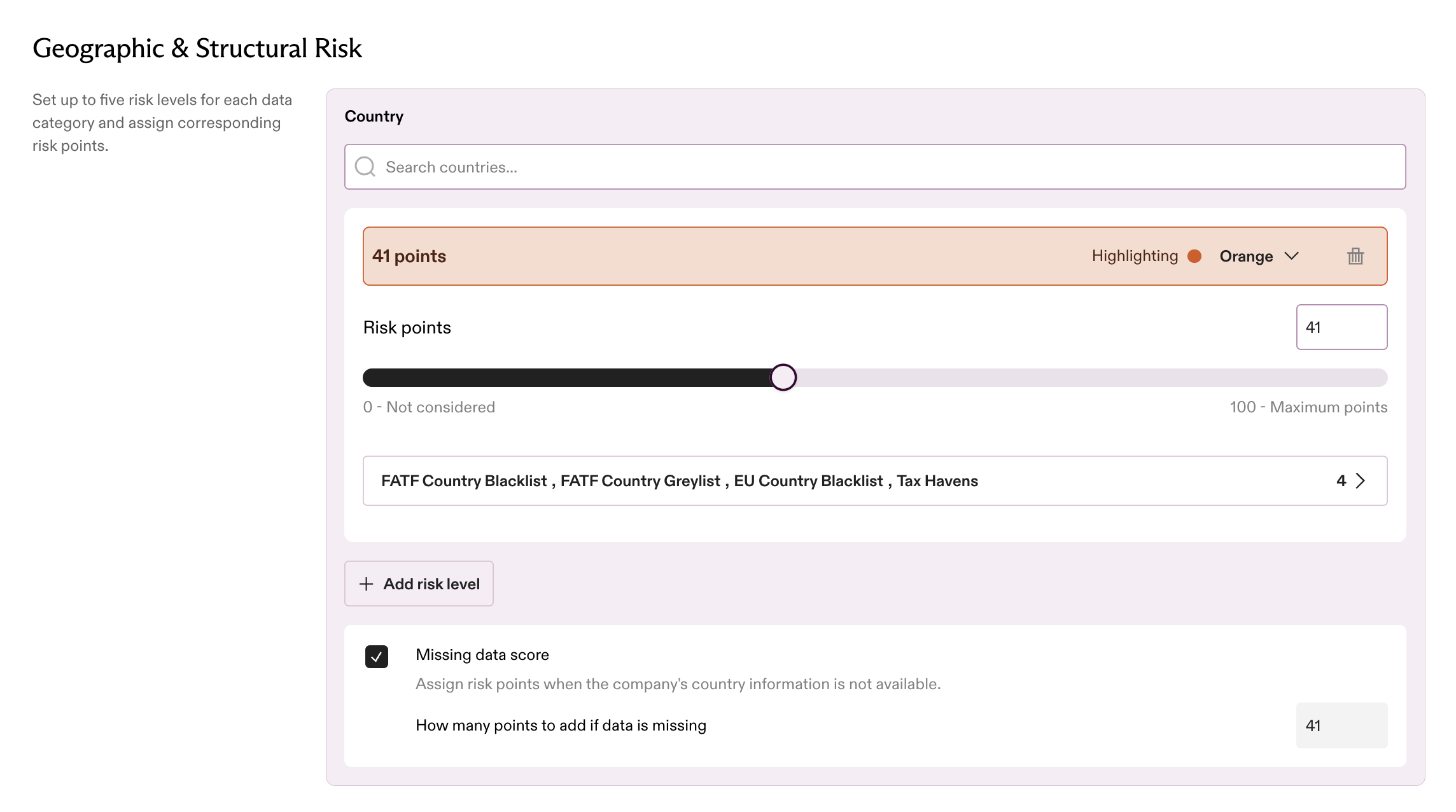The image size is (1456, 812).
Task: Click the EU Country Blacklist entry
Action: click(808, 480)
